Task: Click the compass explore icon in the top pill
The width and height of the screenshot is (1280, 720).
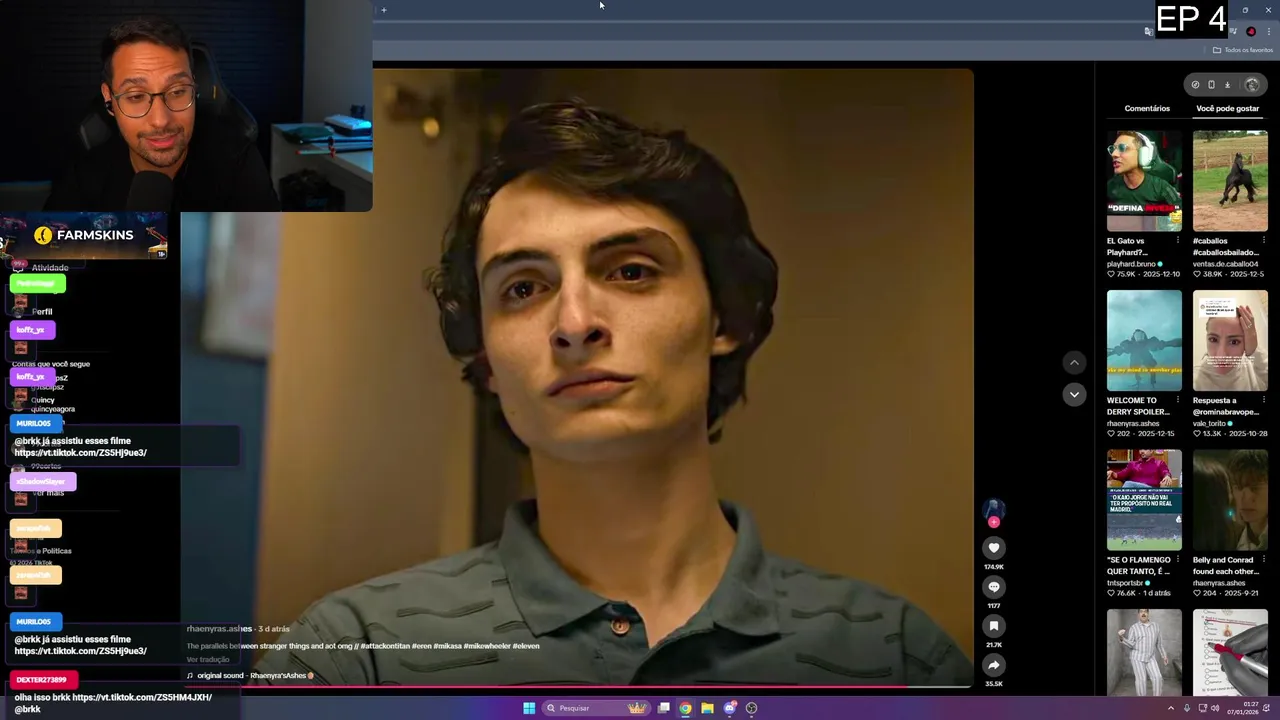Action: click(1195, 85)
